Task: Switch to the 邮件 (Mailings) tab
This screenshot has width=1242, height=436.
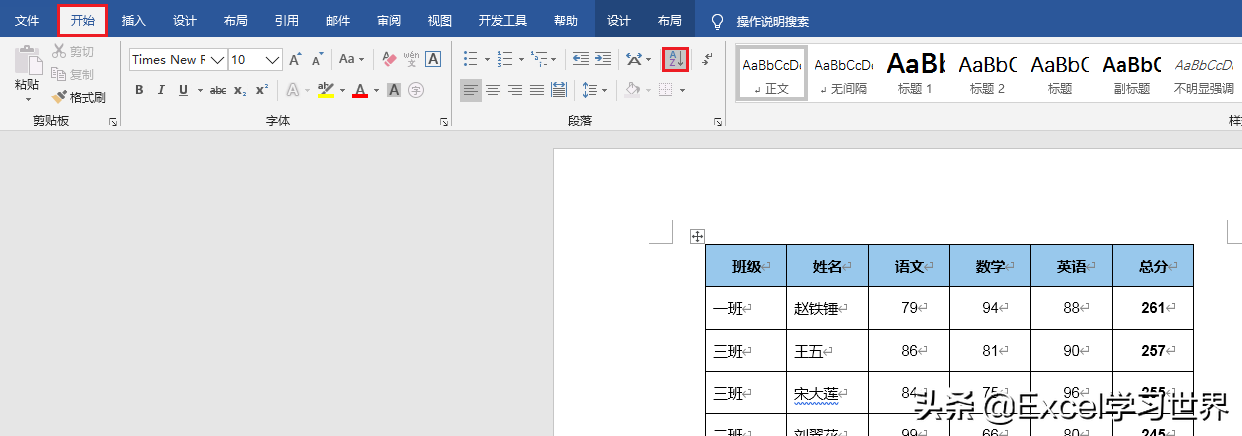Action: click(338, 21)
